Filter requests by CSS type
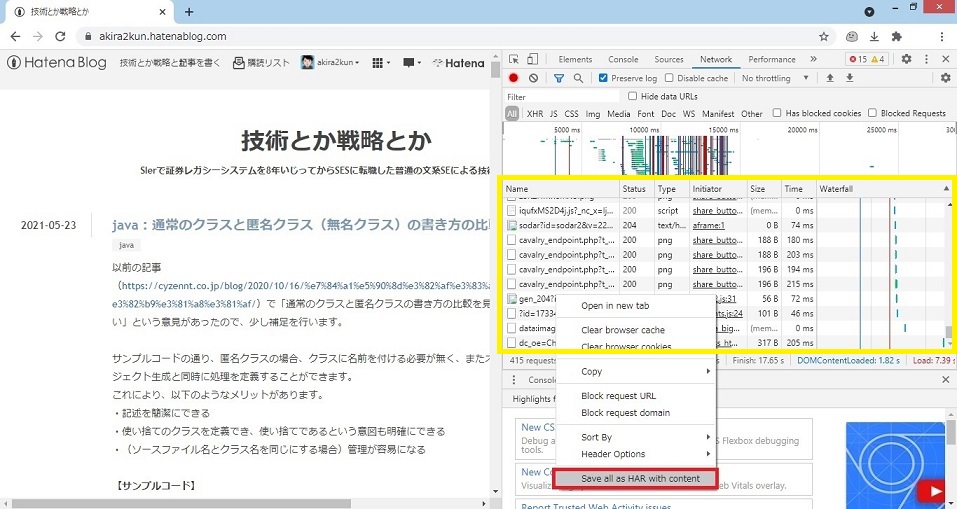This screenshot has width=957, height=509. click(571, 114)
